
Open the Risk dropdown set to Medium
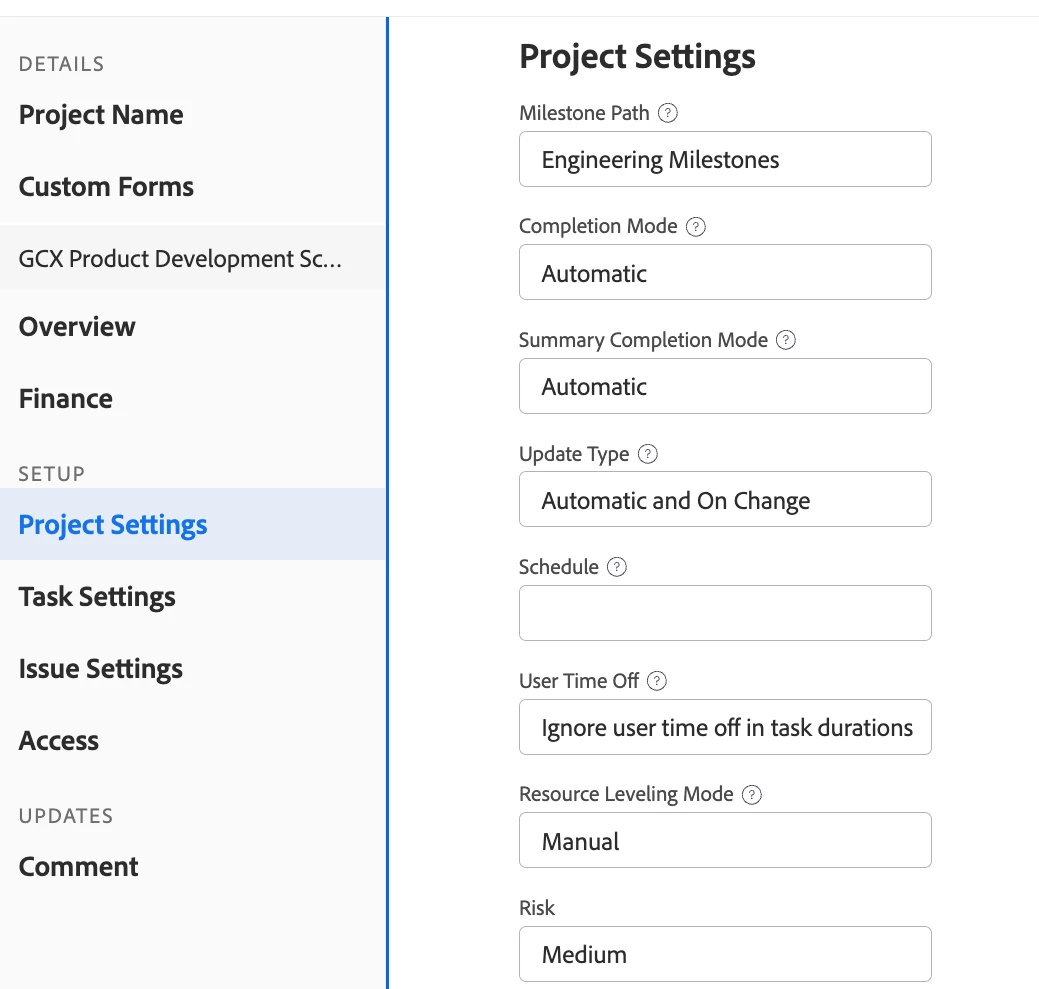click(x=725, y=954)
